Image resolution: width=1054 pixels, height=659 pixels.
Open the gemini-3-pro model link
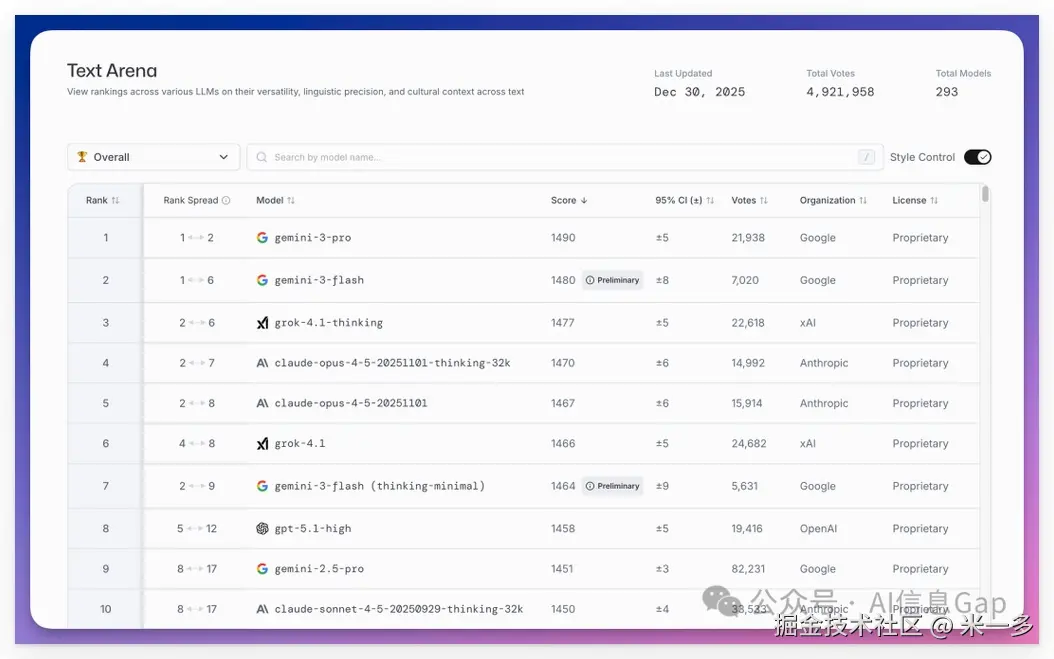(x=313, y=237)
